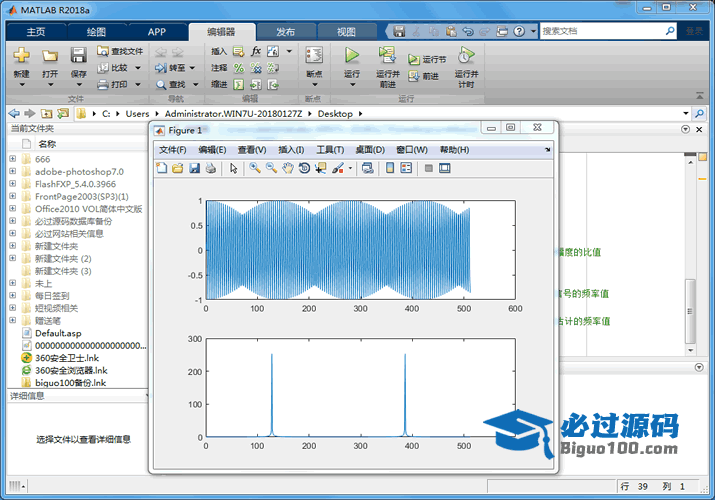Open Figure 1 File (文件) menu
Screen dimensions: 715x500
coord(172,150)
